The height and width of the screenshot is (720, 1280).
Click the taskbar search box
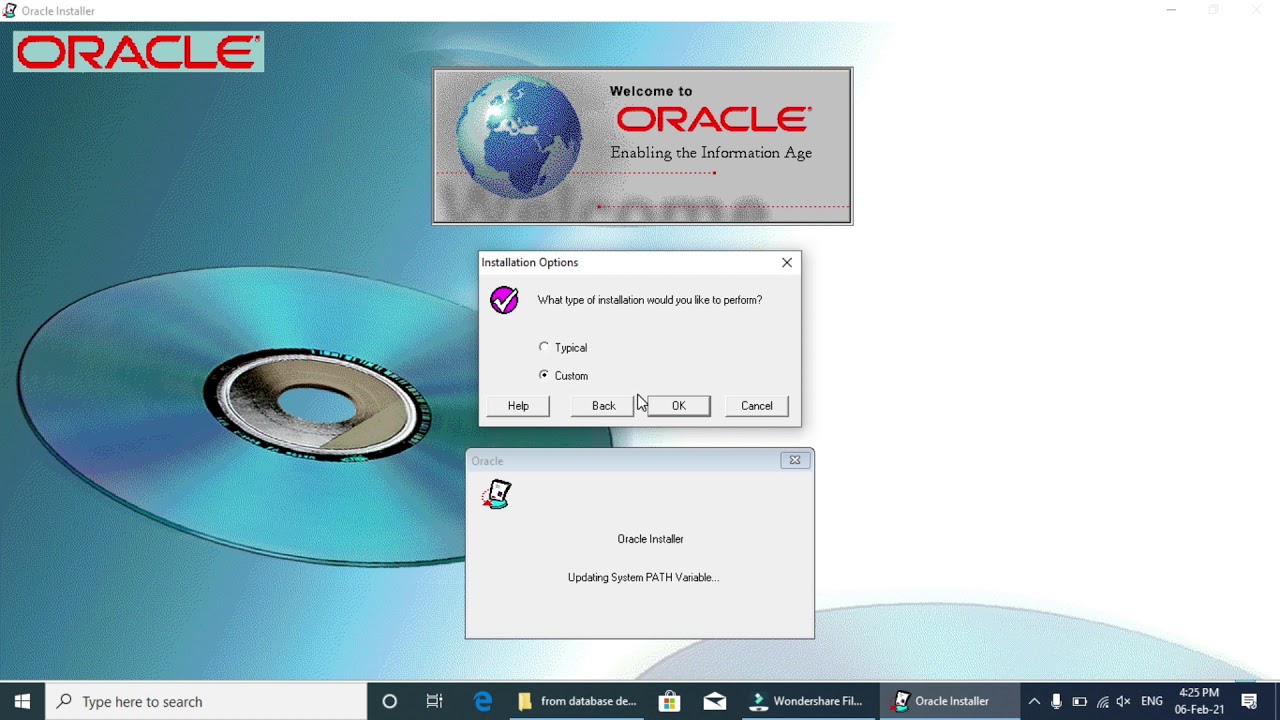(207, 701)
